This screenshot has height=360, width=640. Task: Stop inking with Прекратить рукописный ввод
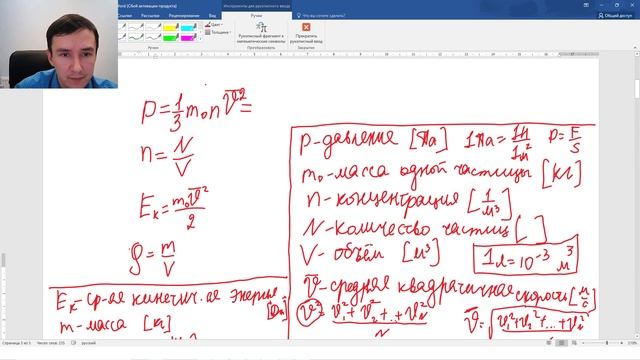[x=306, y=33]
